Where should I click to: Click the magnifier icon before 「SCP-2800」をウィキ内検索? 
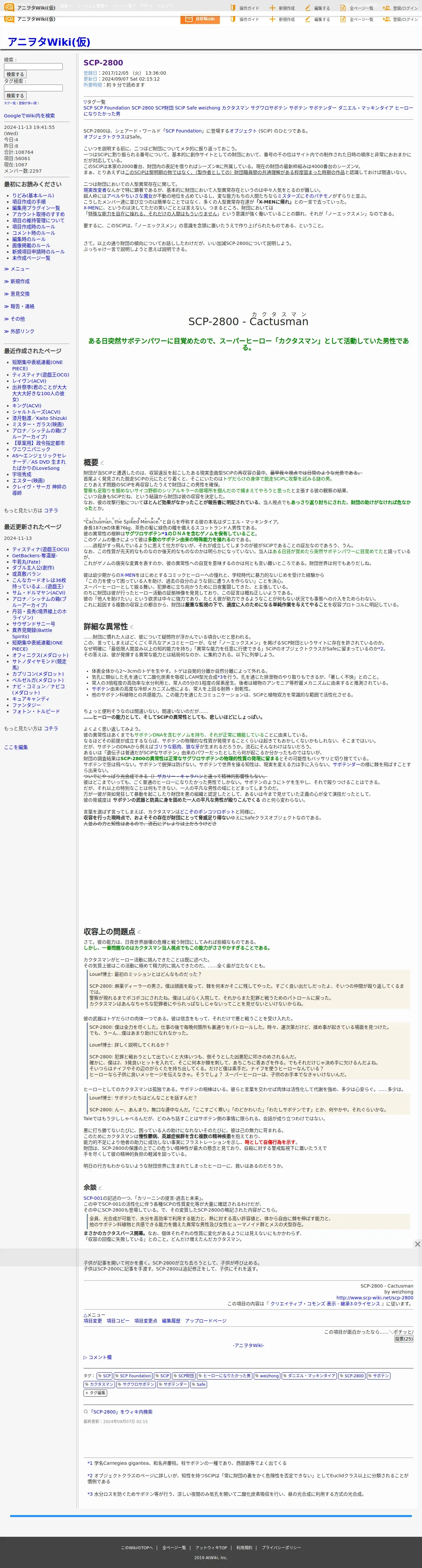click(x=86, y=1411)
